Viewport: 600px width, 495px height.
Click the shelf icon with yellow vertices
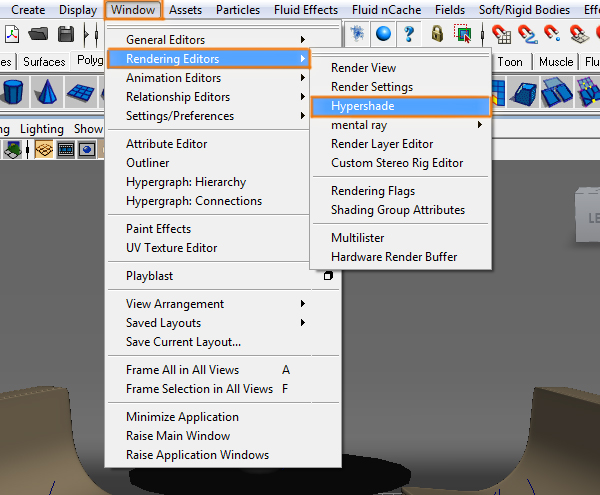(x=587, y=92)
